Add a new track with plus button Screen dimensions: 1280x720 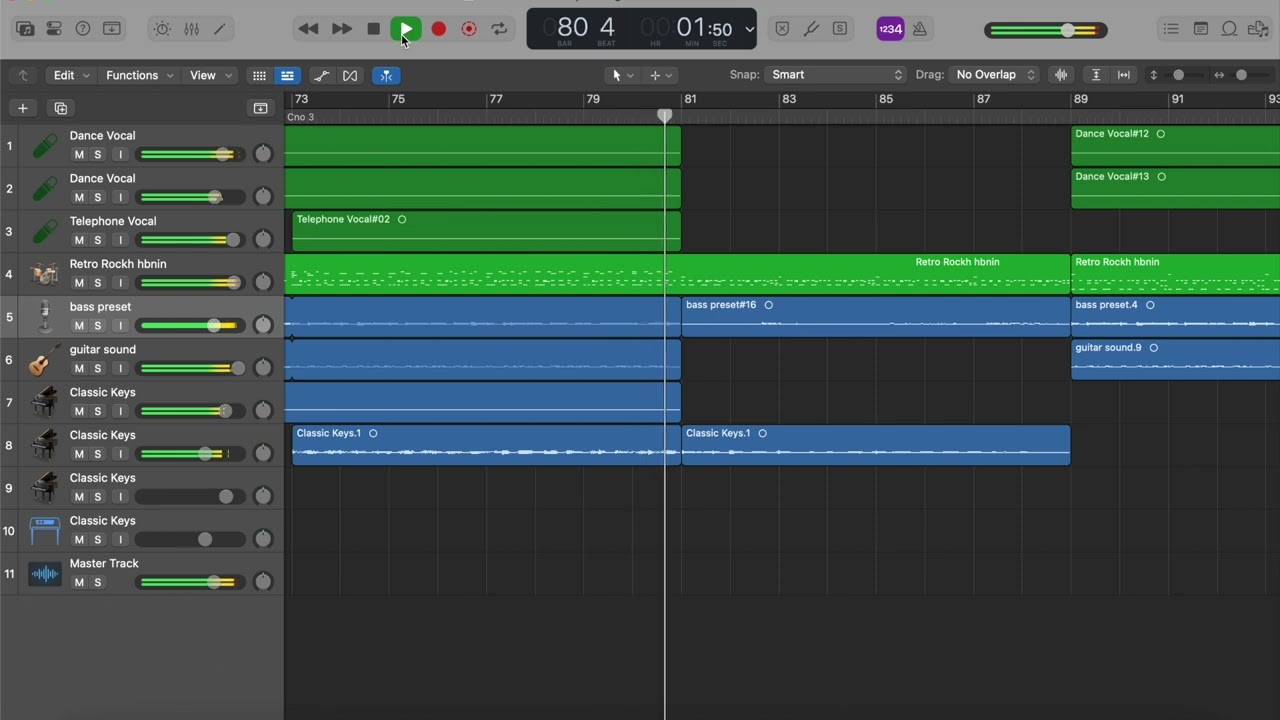pos(22,108)
